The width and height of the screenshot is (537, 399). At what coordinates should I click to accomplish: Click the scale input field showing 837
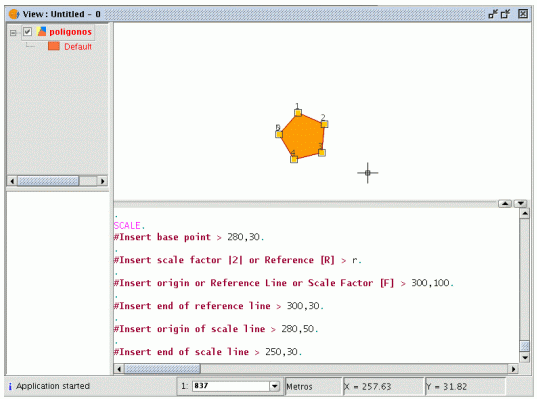coord(231,386)
